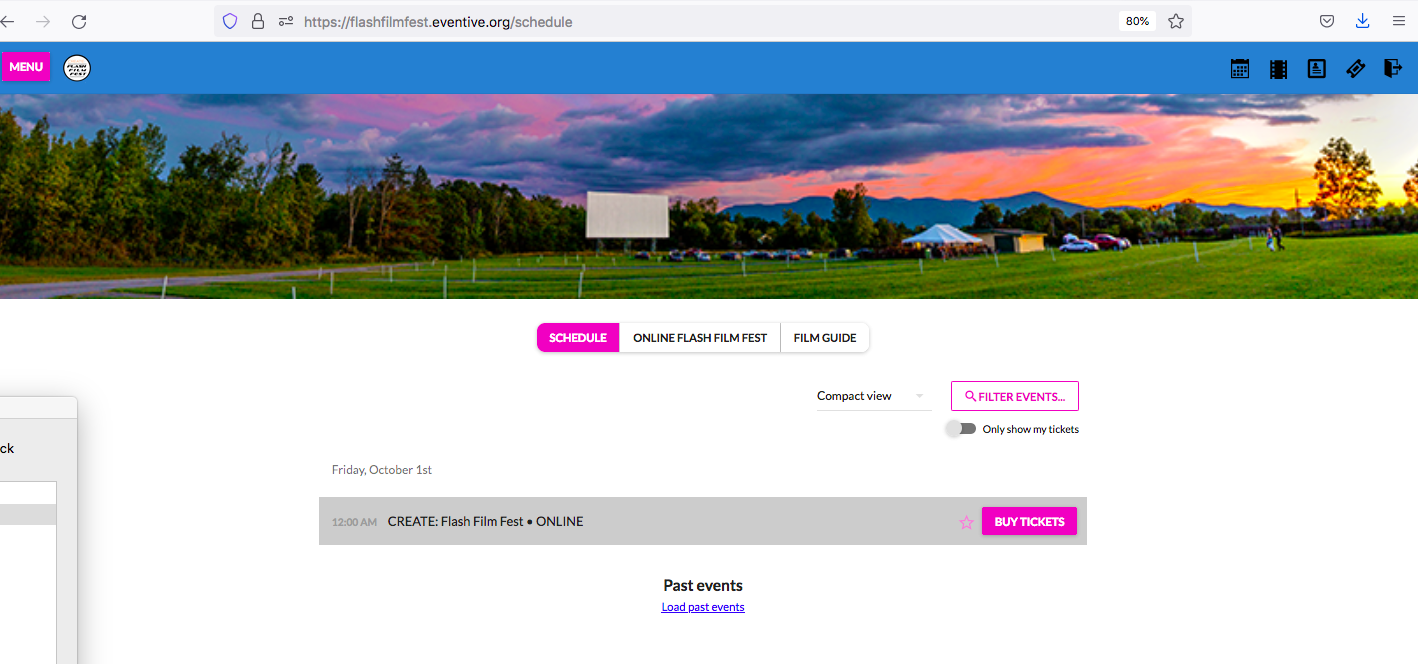Open the film guide filmstrip icon

tap(1278, 68)
